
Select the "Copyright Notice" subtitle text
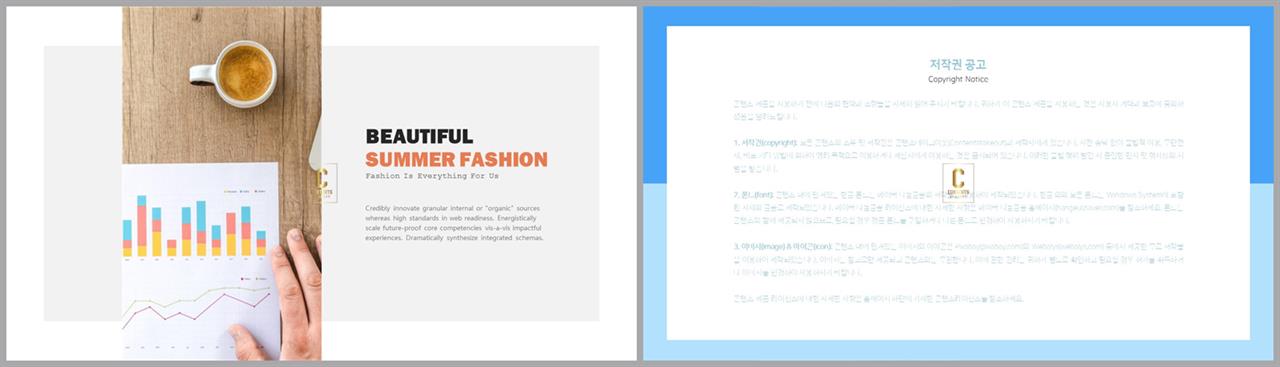[958, 79]
